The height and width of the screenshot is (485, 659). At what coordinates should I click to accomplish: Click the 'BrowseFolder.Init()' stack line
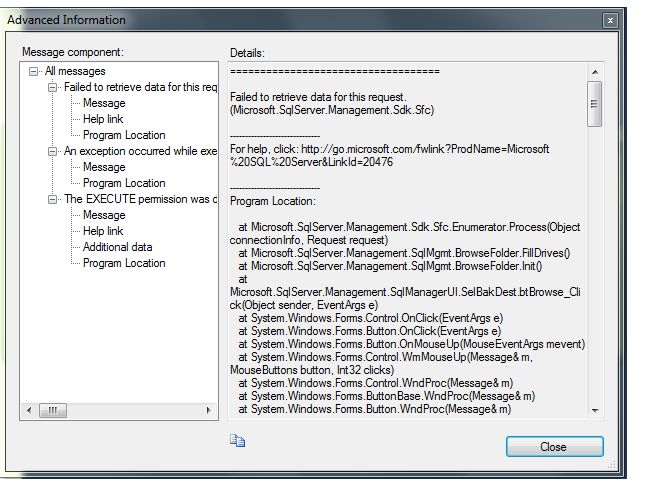(390, 266)
